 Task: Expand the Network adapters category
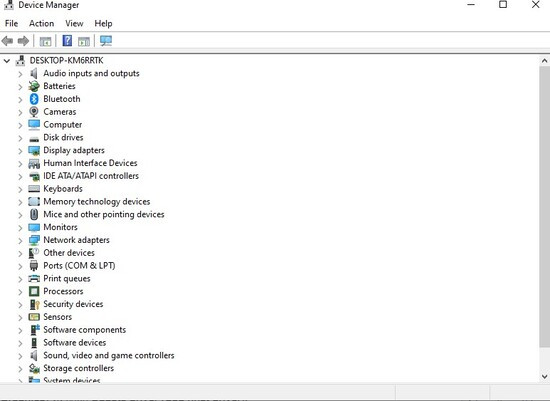pyautogui.click(x=20, y=241)
